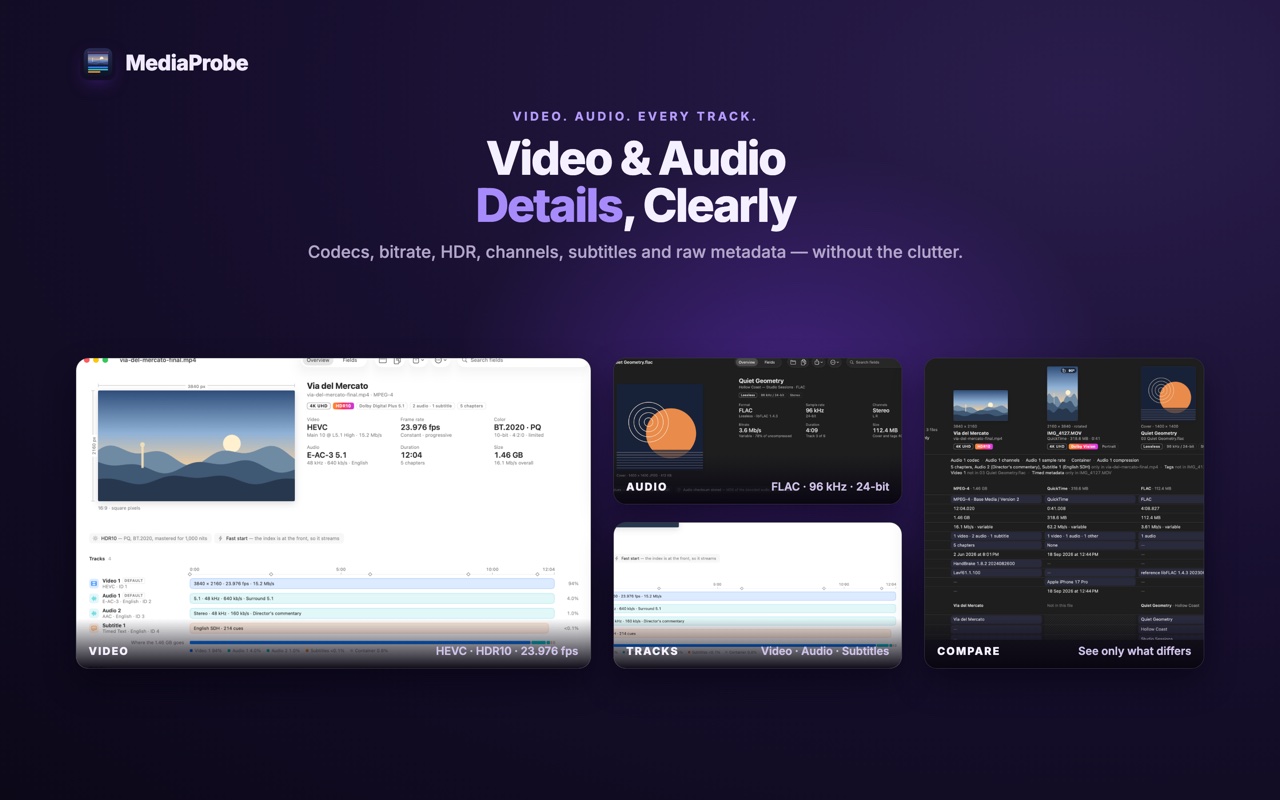Open the share dropdown in the Via del Mercato toolbar
The image size is (1280, 800).
pos(418,360)
